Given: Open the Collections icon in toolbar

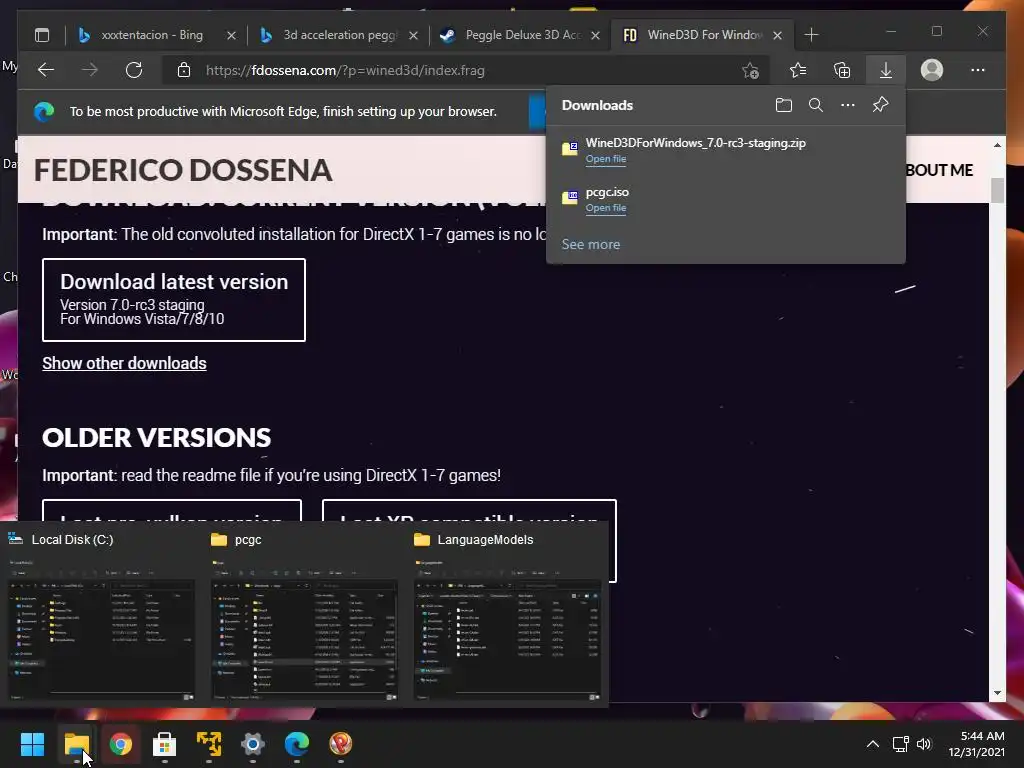Looking at the screenshot, I should (842, 70).
